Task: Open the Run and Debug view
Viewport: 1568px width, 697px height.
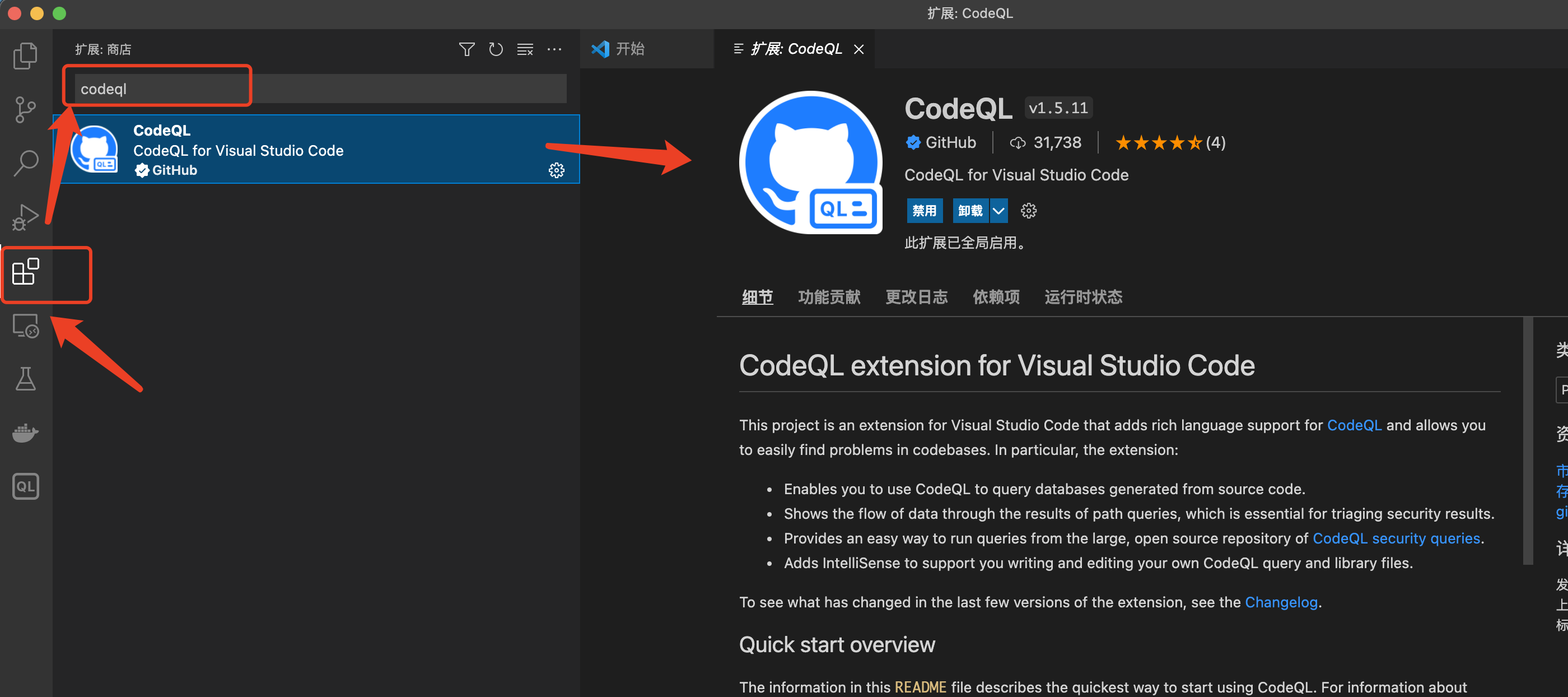Action: coord(25,217)
